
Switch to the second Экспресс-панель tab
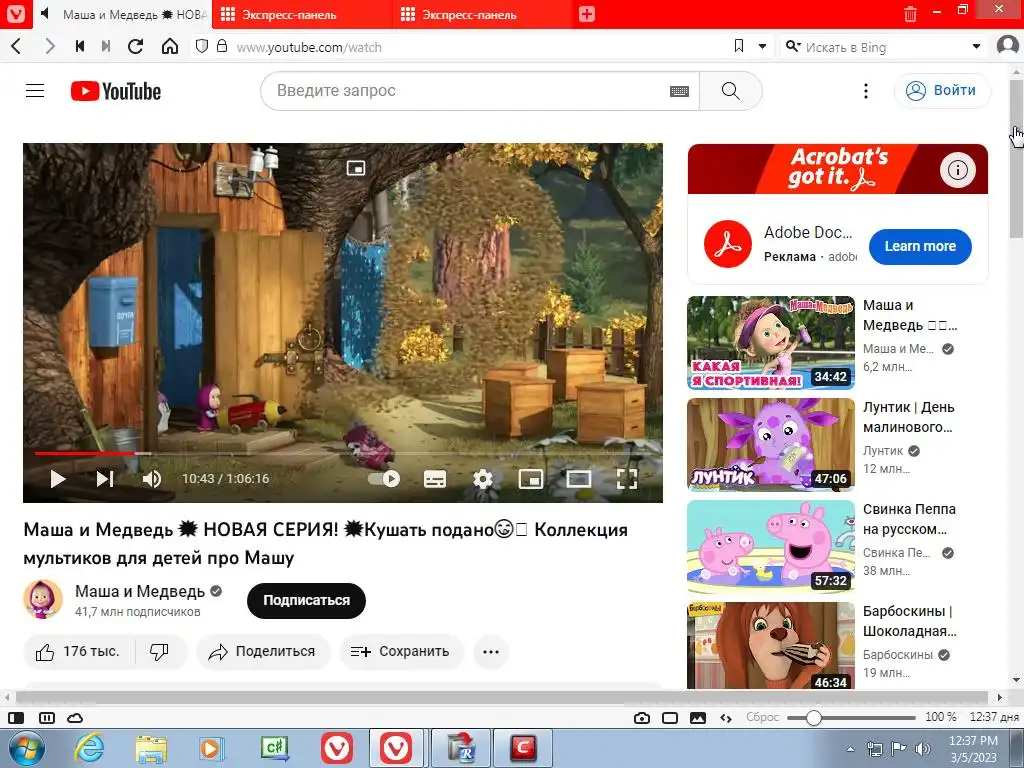482,14
